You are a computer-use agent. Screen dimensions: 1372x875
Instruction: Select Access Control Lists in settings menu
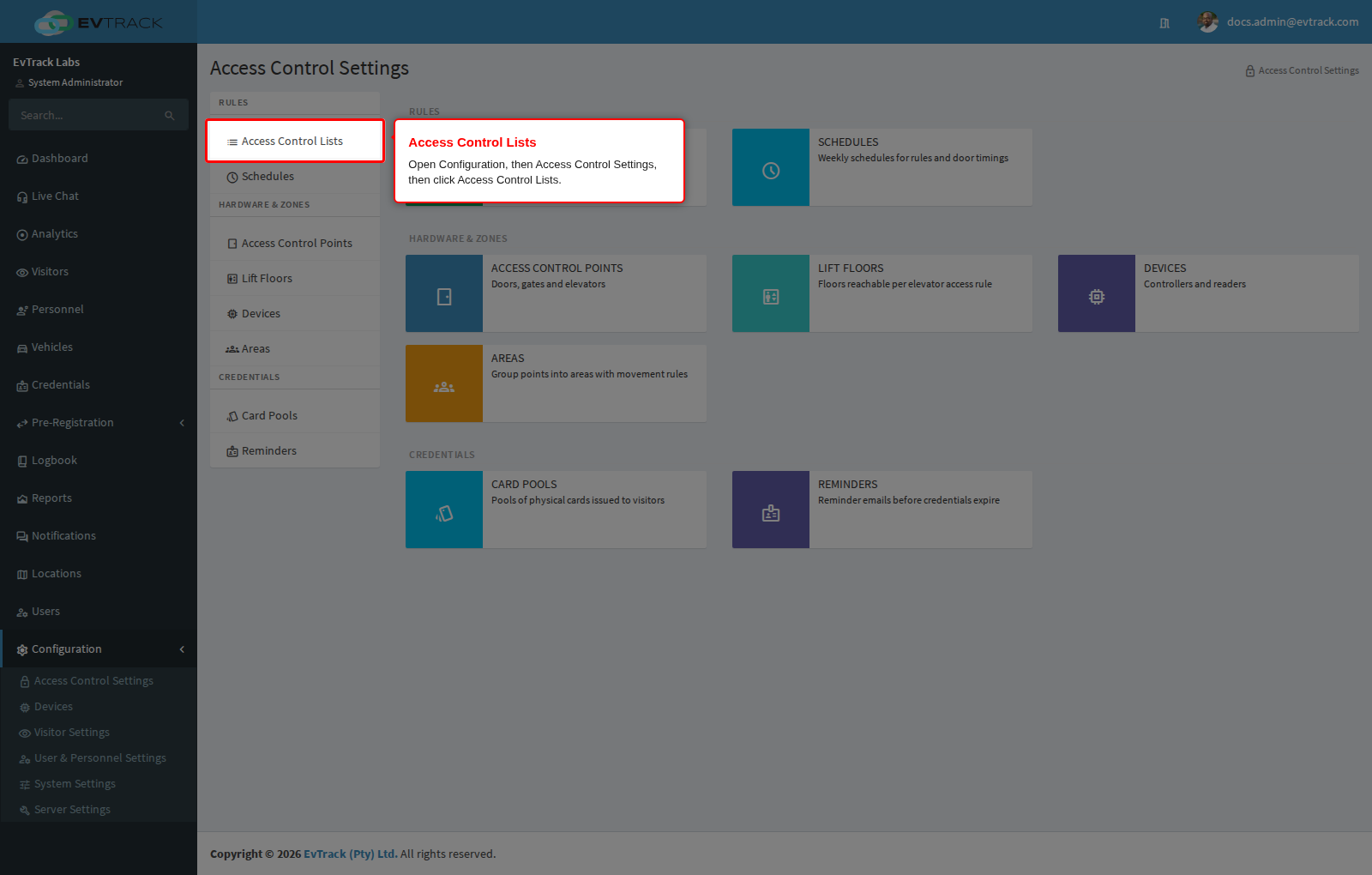coord(295,142)
